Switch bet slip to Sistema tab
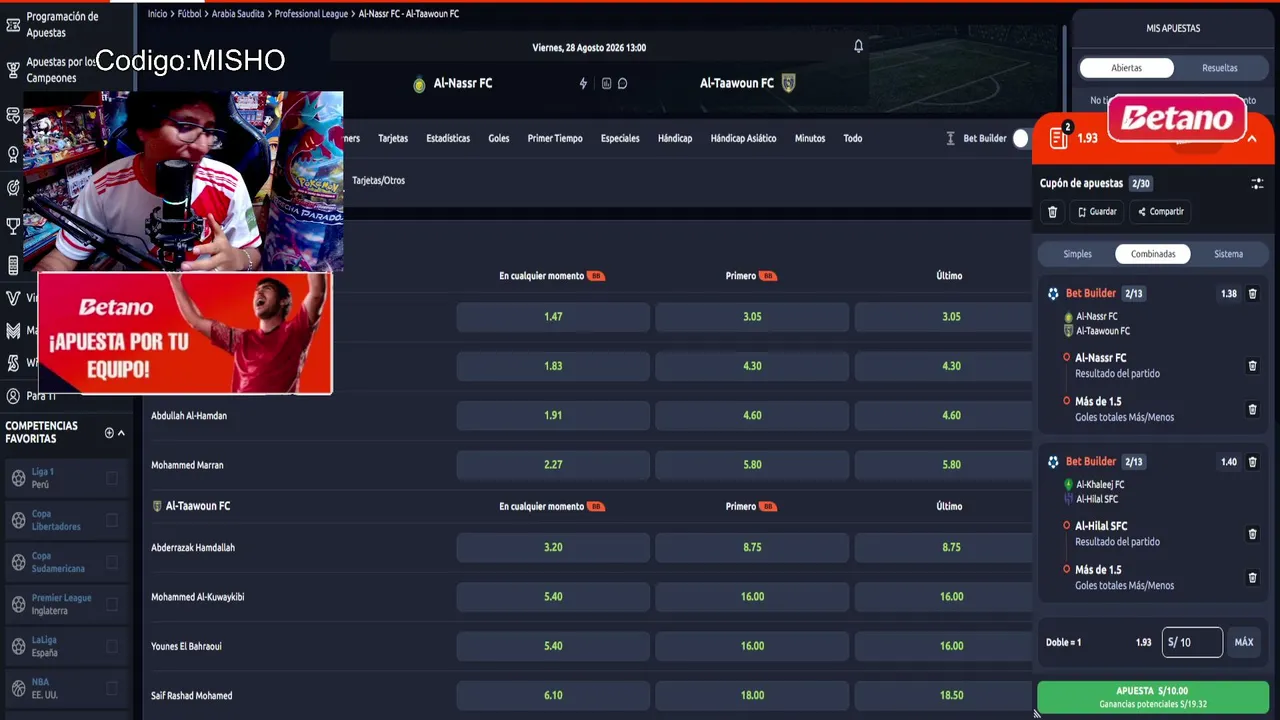 (x=1228, y=254)
